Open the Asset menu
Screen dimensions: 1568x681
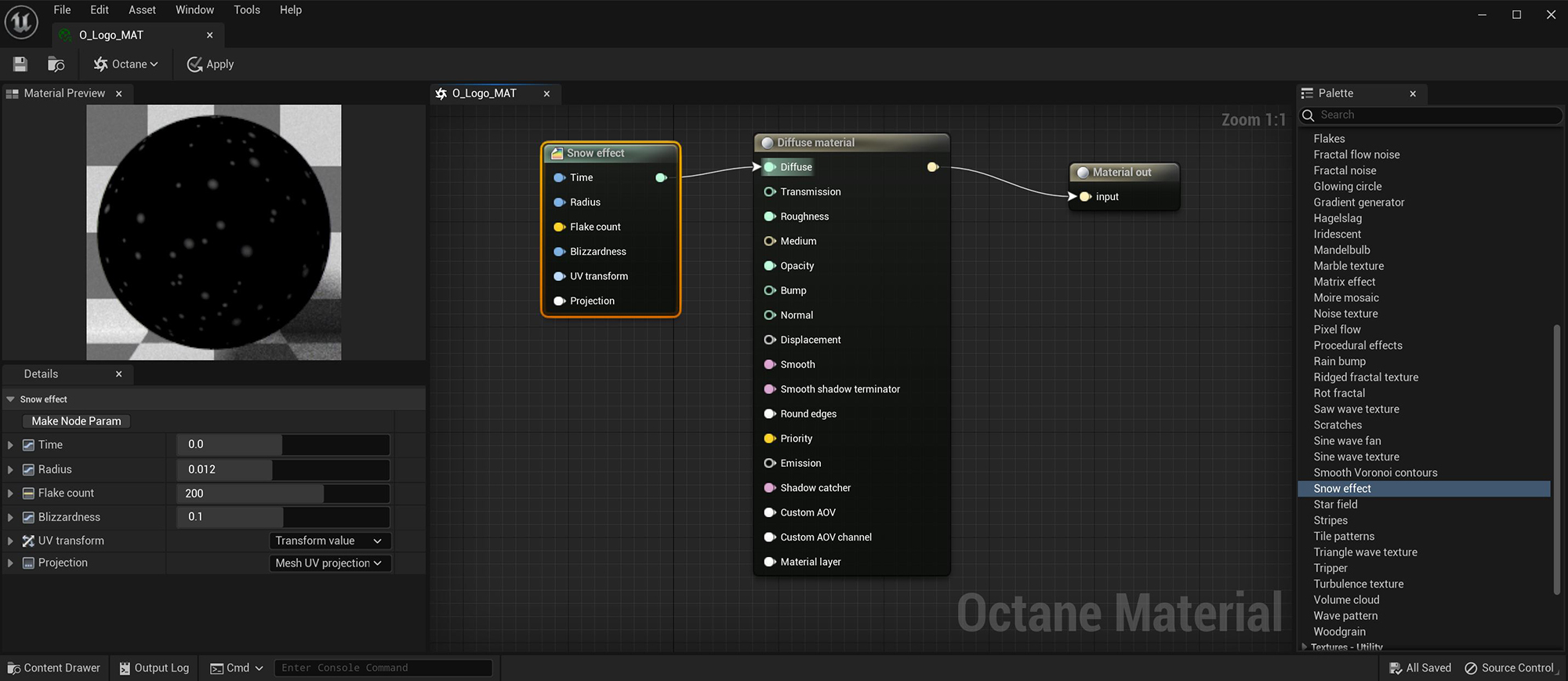click(x=142, y=10)
